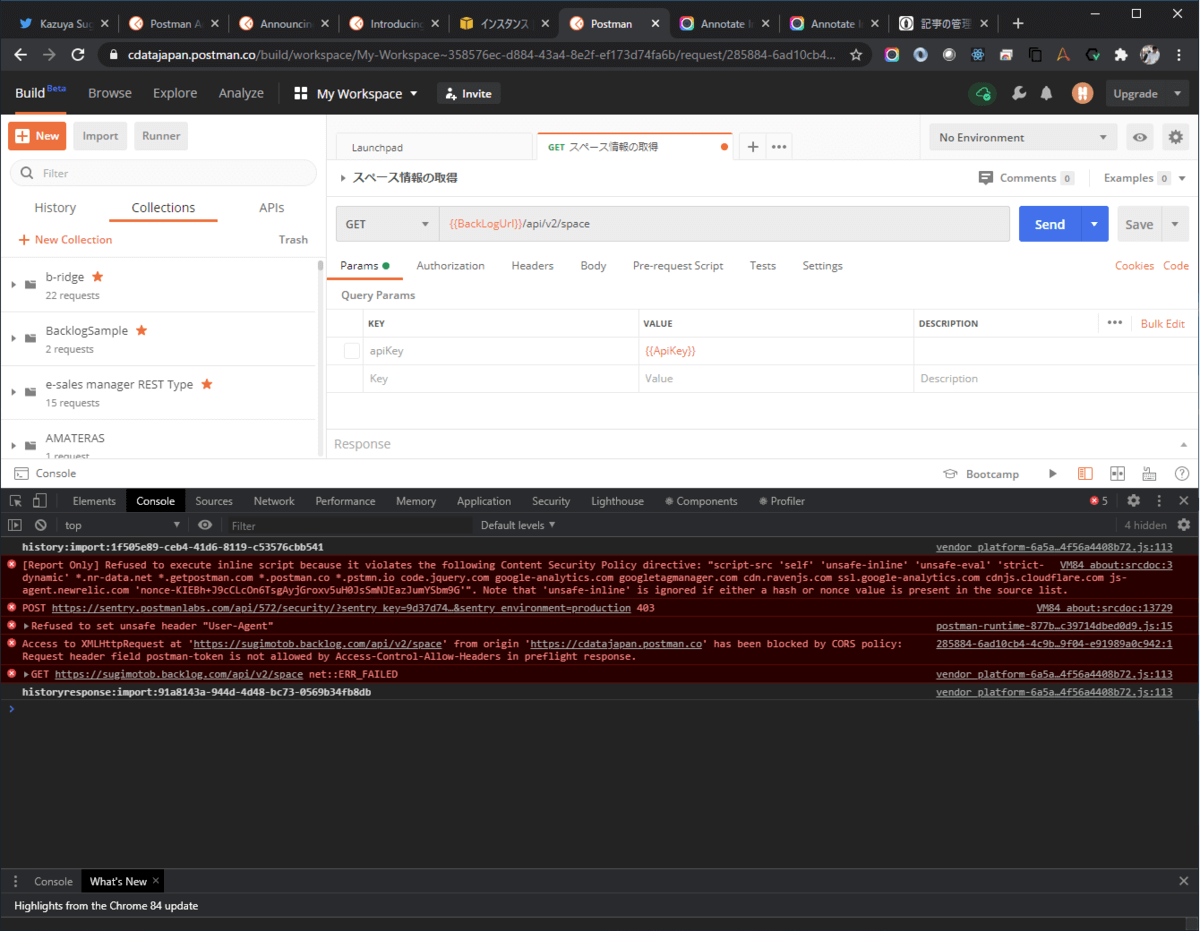Open manage environments gear icon
This screenshot has width=1200, height=931.
pyautogui.click(x=1176, y=137)
